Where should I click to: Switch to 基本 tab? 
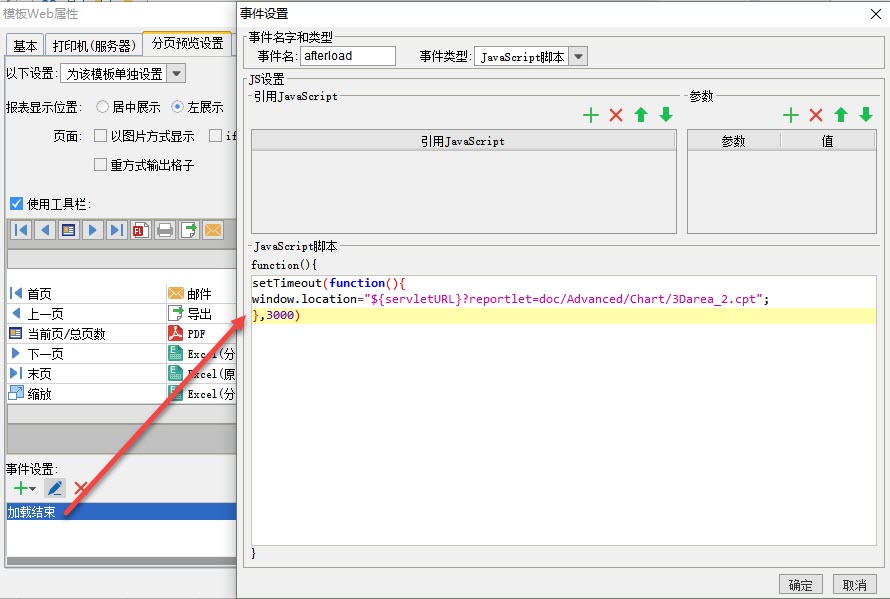(25, 45)
